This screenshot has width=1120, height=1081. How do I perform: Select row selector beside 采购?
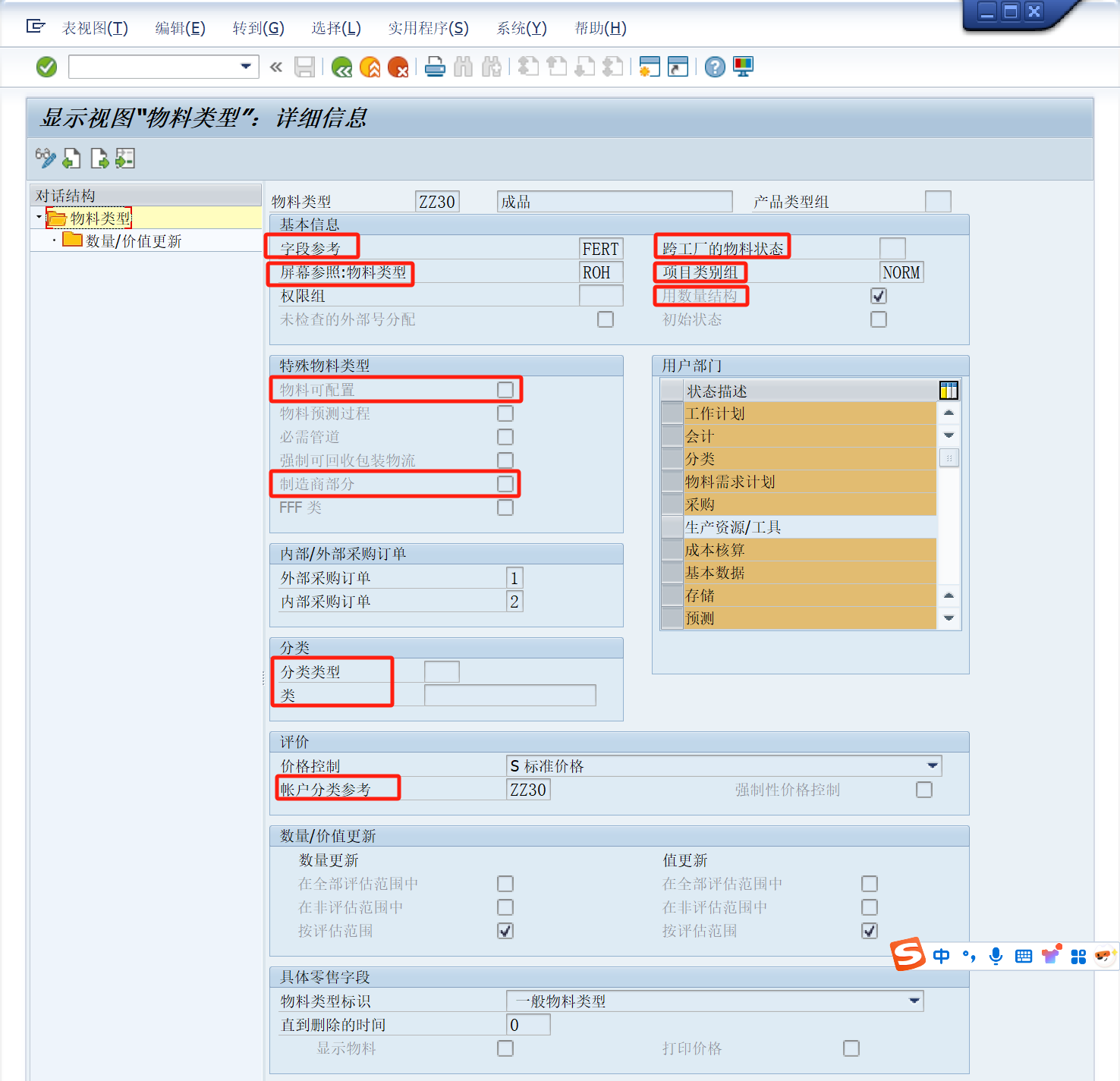tap(672, 504)
